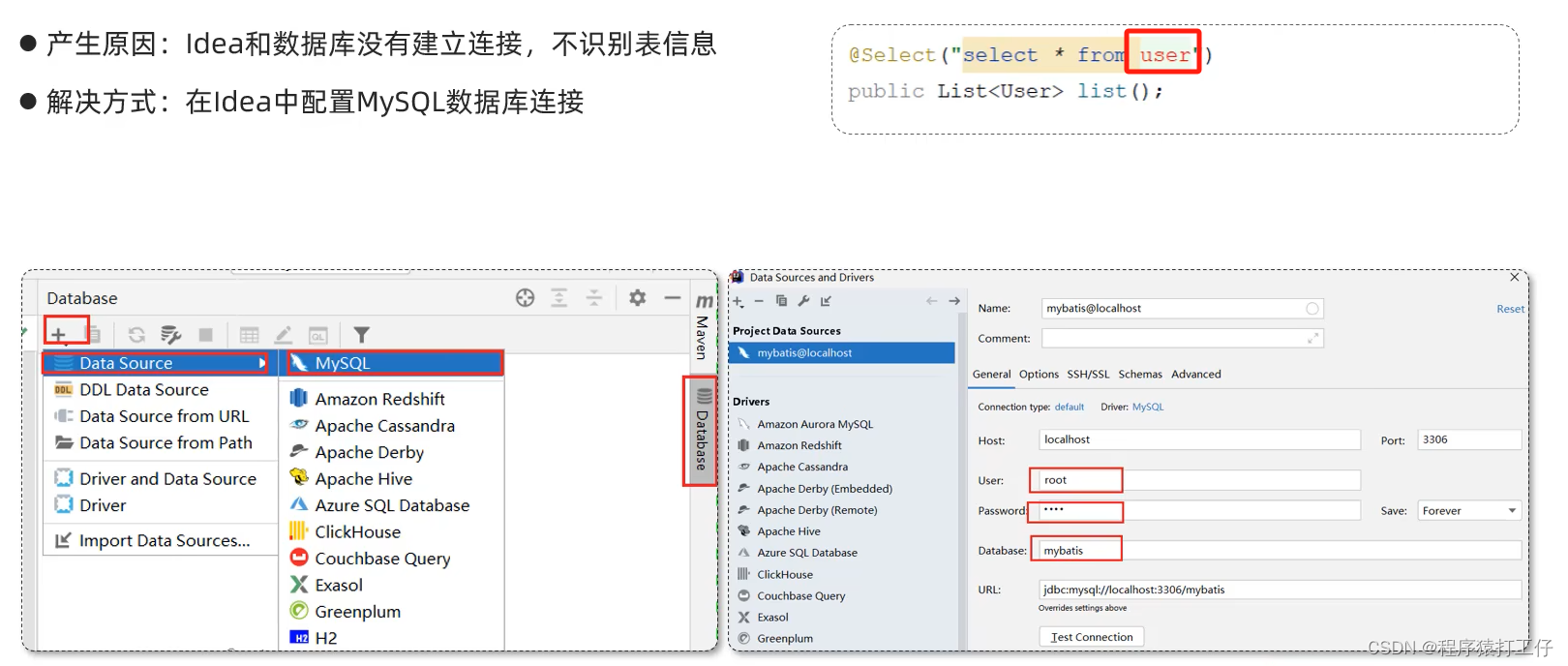Choose Amazon Redshift in submenu

pyautogui.click(x=393, y=399)
